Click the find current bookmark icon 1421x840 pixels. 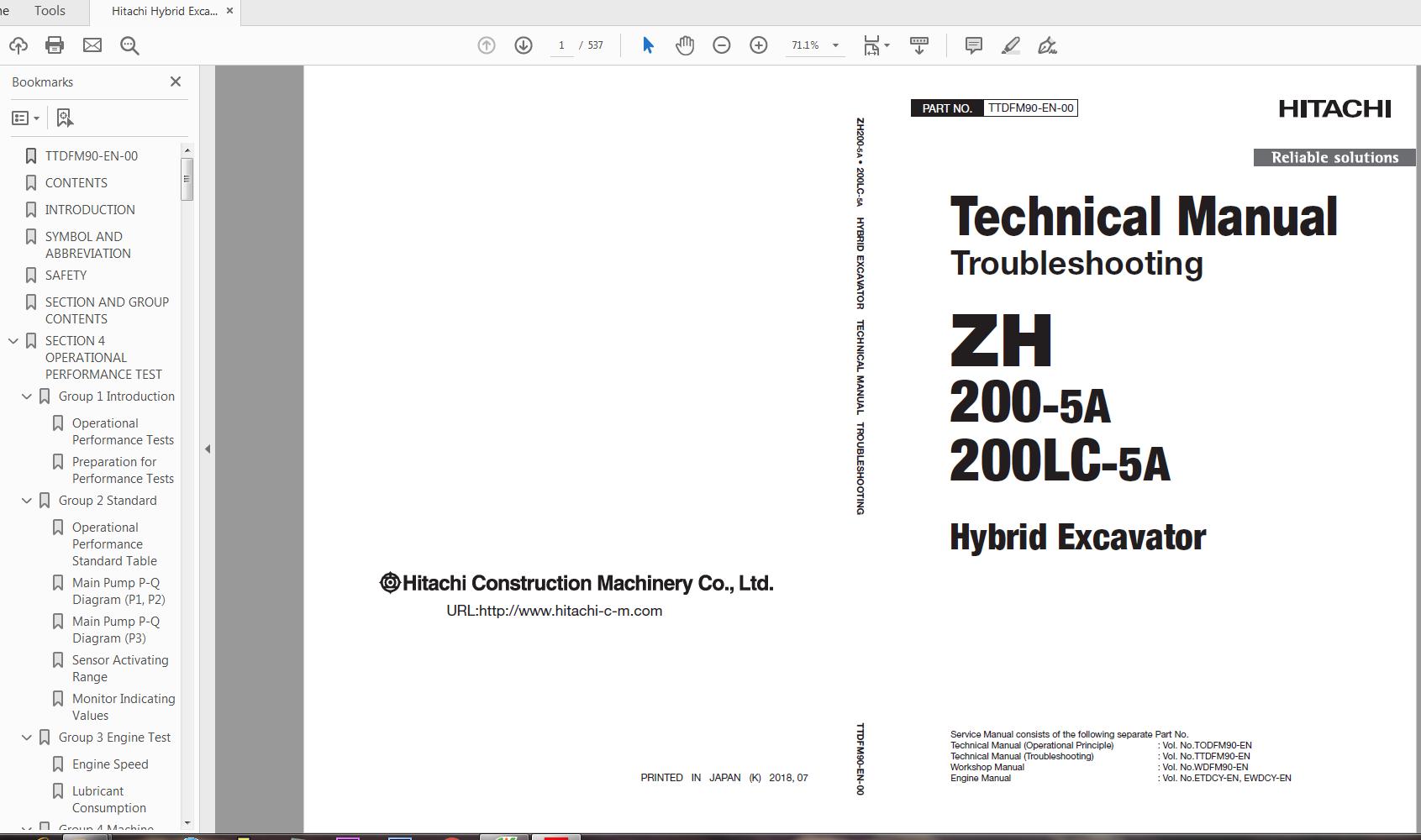click(x=65, y=118)
